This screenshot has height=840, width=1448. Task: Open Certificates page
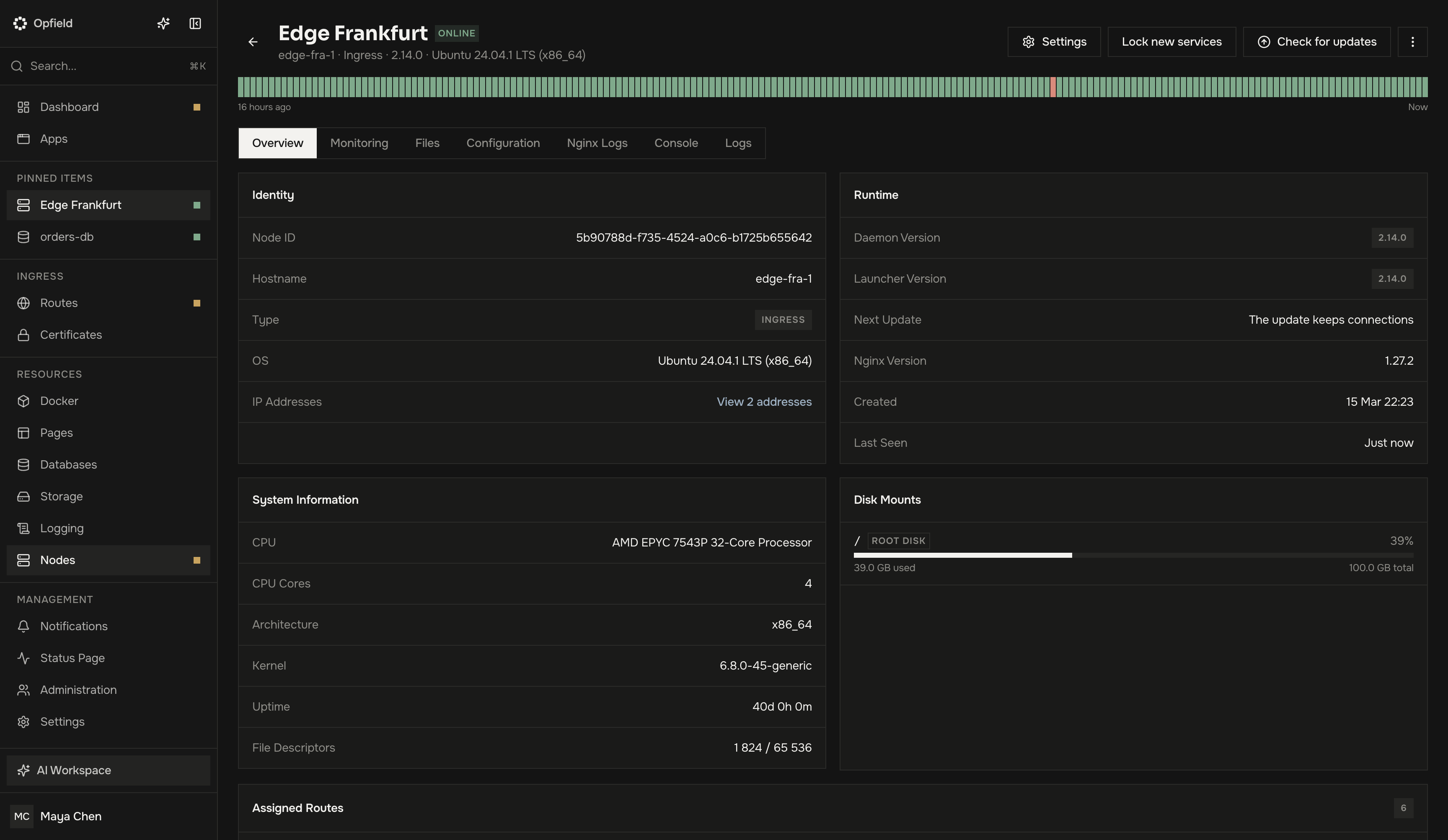click(109, 335)
